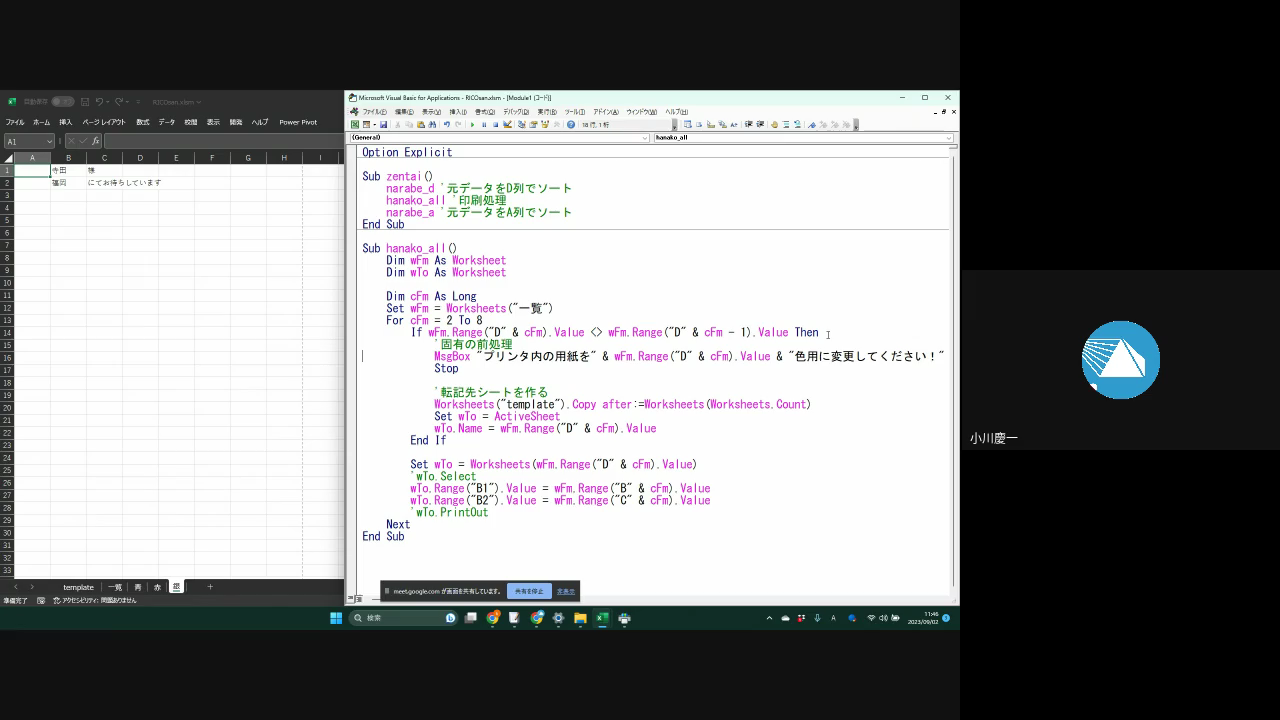Click the 非表示 link in sharing bar

click(x=565, y=591)
